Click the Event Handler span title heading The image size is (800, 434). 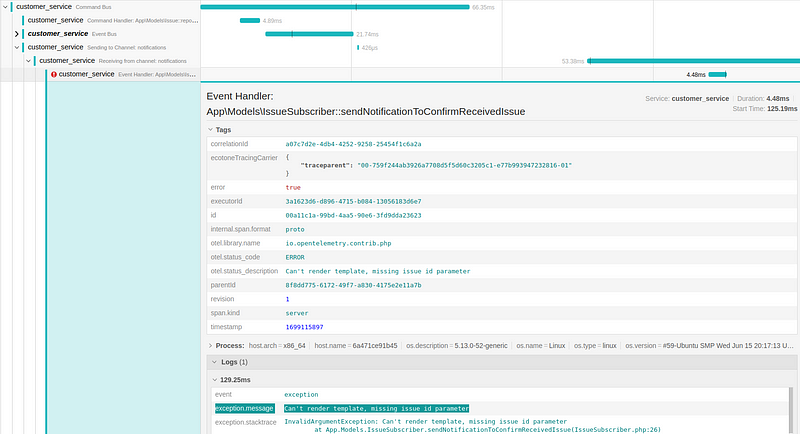(366, 104)
